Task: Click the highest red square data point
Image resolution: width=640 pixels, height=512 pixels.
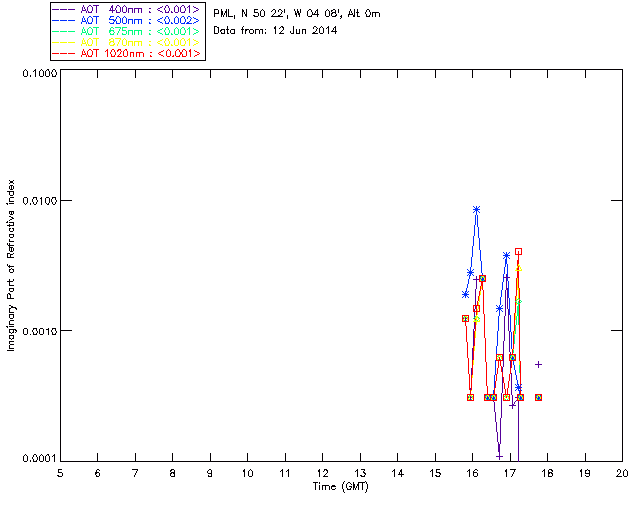Action: (x=518, y=252)
